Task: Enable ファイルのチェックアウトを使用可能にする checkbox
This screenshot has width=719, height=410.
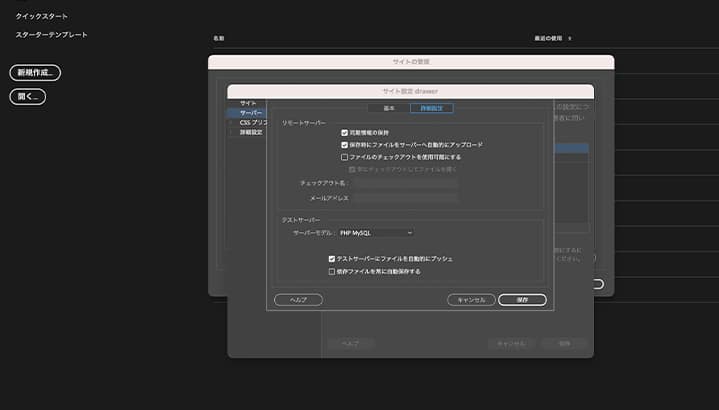Action: tap(345, 157)
